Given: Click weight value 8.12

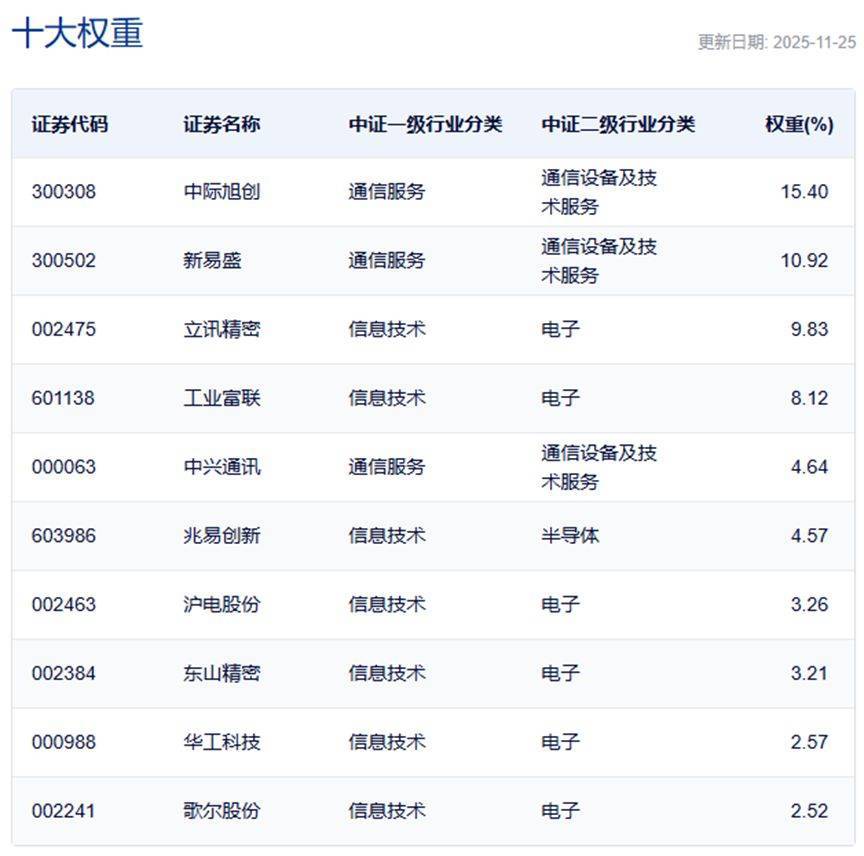Looking at the screenshot, I should click(809, 398).
